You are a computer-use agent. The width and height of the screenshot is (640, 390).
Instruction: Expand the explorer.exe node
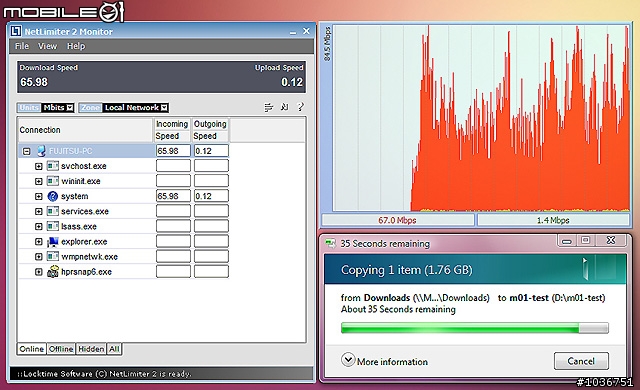(x=38, y=242)
